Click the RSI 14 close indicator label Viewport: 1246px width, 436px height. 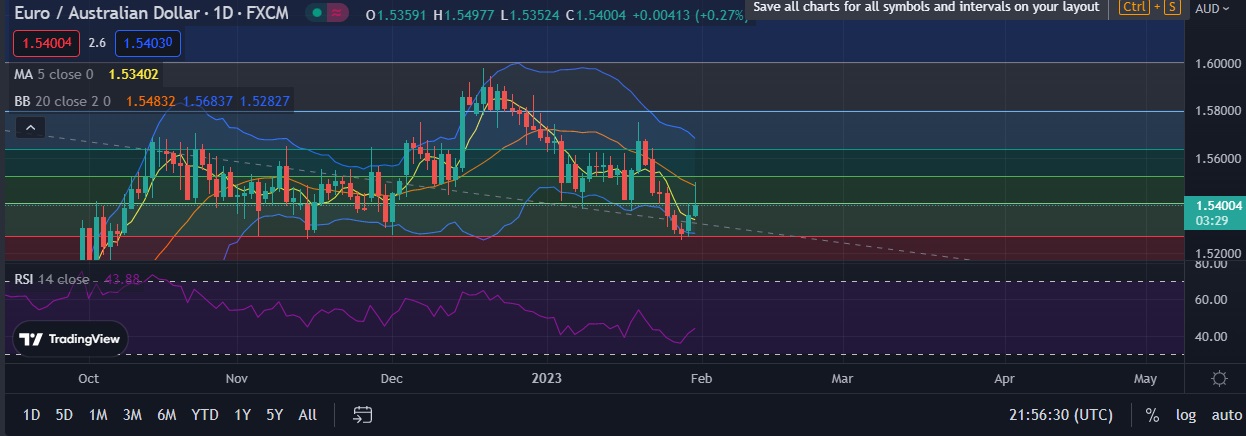pos(52,279)
